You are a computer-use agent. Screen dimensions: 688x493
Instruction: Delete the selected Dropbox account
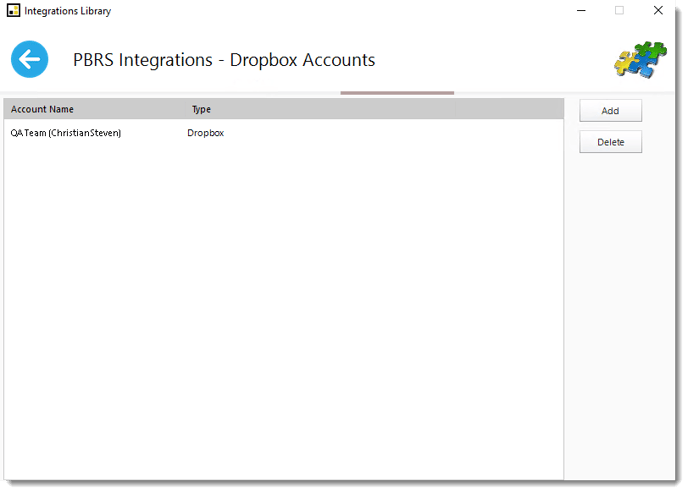(x=610, y=142)
